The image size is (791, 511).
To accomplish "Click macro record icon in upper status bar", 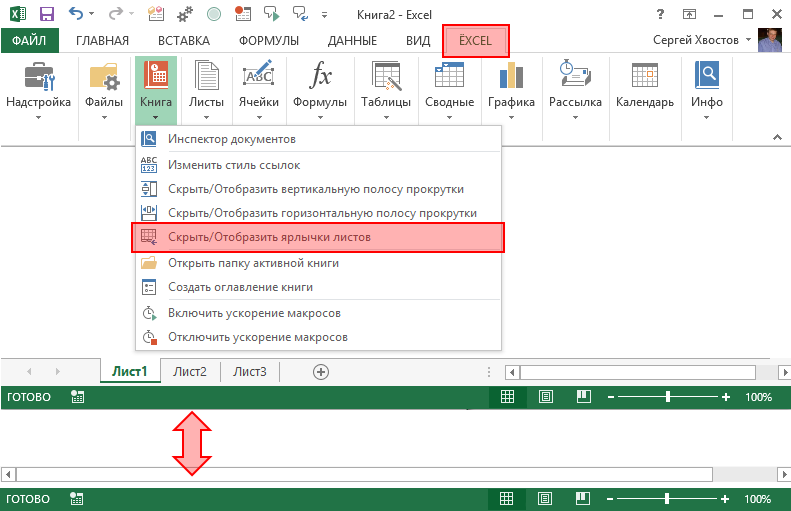I will [78, 397].
